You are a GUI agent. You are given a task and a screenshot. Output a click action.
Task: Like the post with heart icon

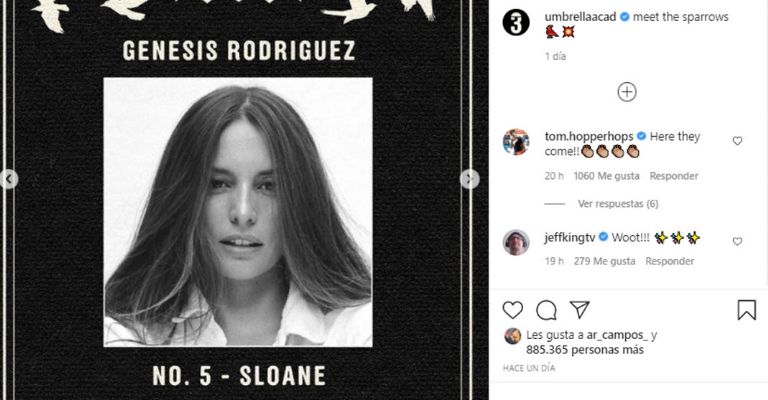(513, 310)
